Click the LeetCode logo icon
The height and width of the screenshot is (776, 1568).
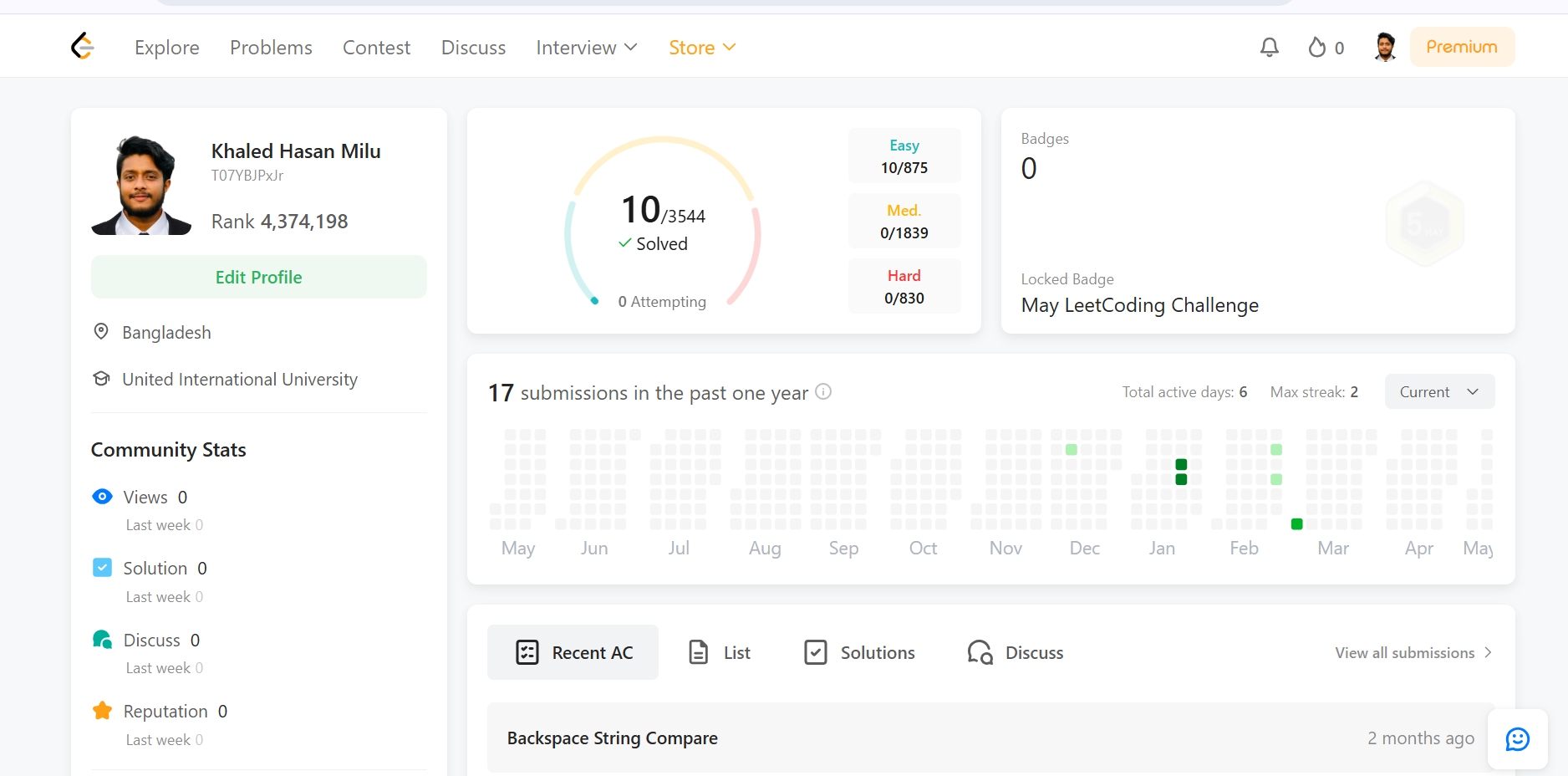tap(83, 46)
